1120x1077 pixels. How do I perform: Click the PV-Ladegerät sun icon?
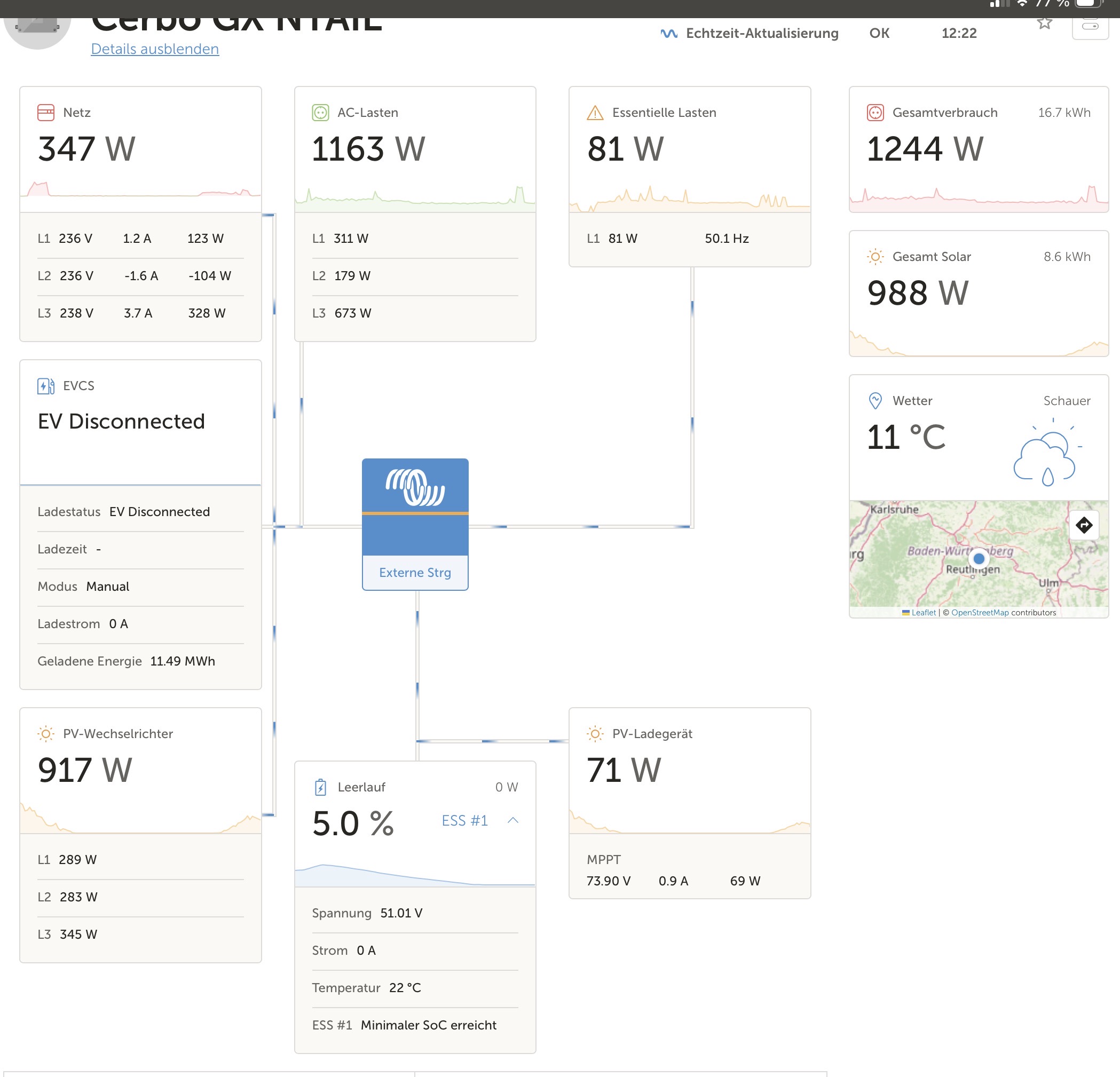click(x=595, y=734)
